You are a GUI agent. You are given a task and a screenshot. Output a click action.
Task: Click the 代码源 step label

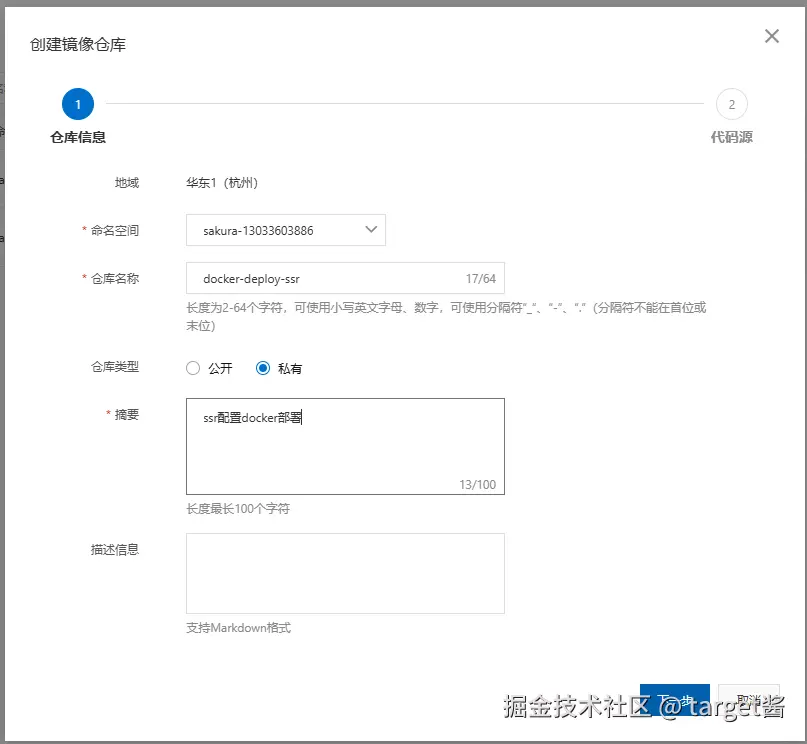click(731, 137)
